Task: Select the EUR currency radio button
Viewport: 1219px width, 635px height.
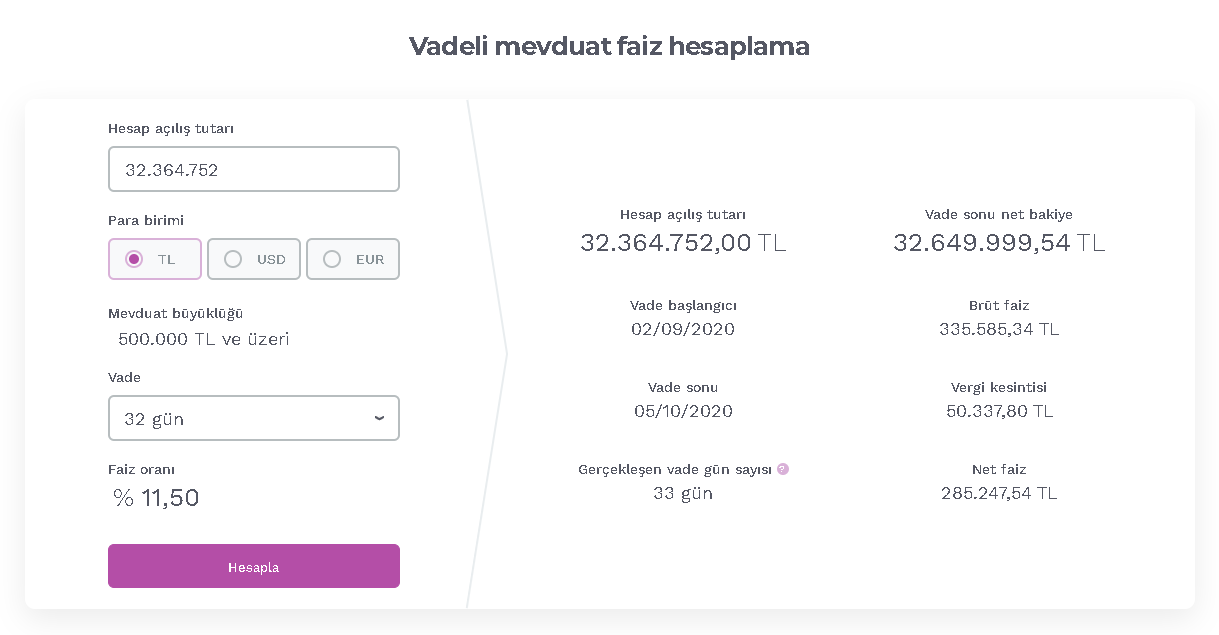Action: point(353,259)
